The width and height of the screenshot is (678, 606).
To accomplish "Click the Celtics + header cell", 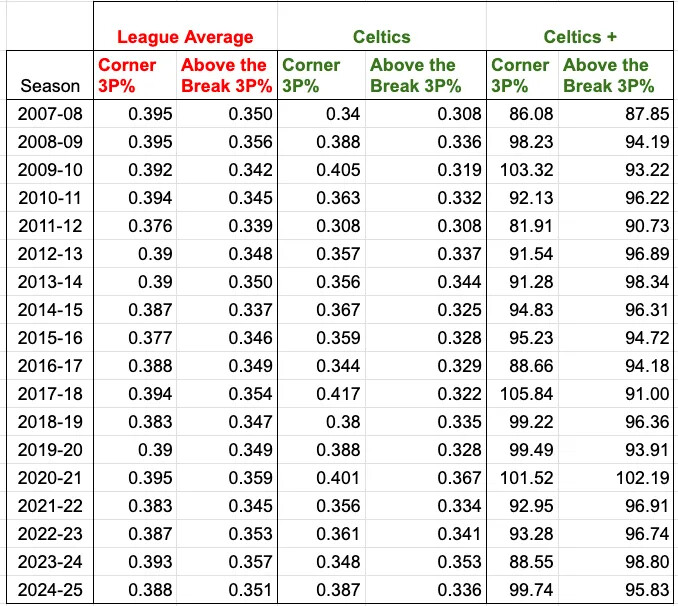I will tap(580, 26).
